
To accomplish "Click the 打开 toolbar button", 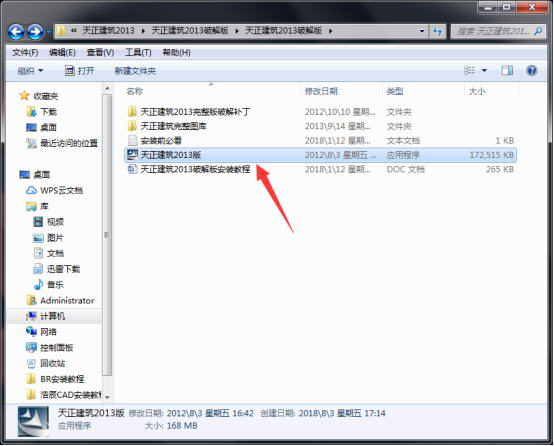I will point(80,71).
